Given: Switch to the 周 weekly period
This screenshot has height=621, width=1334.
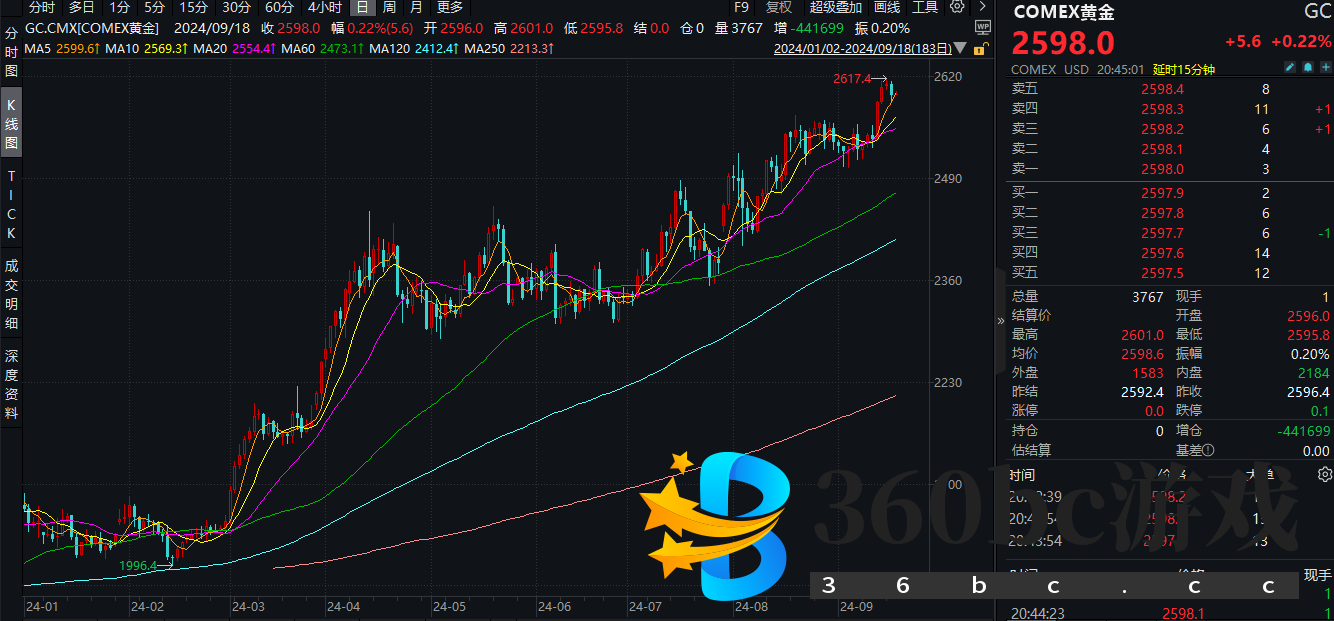Looking at the screenshot, I should [x=388, y=7].
